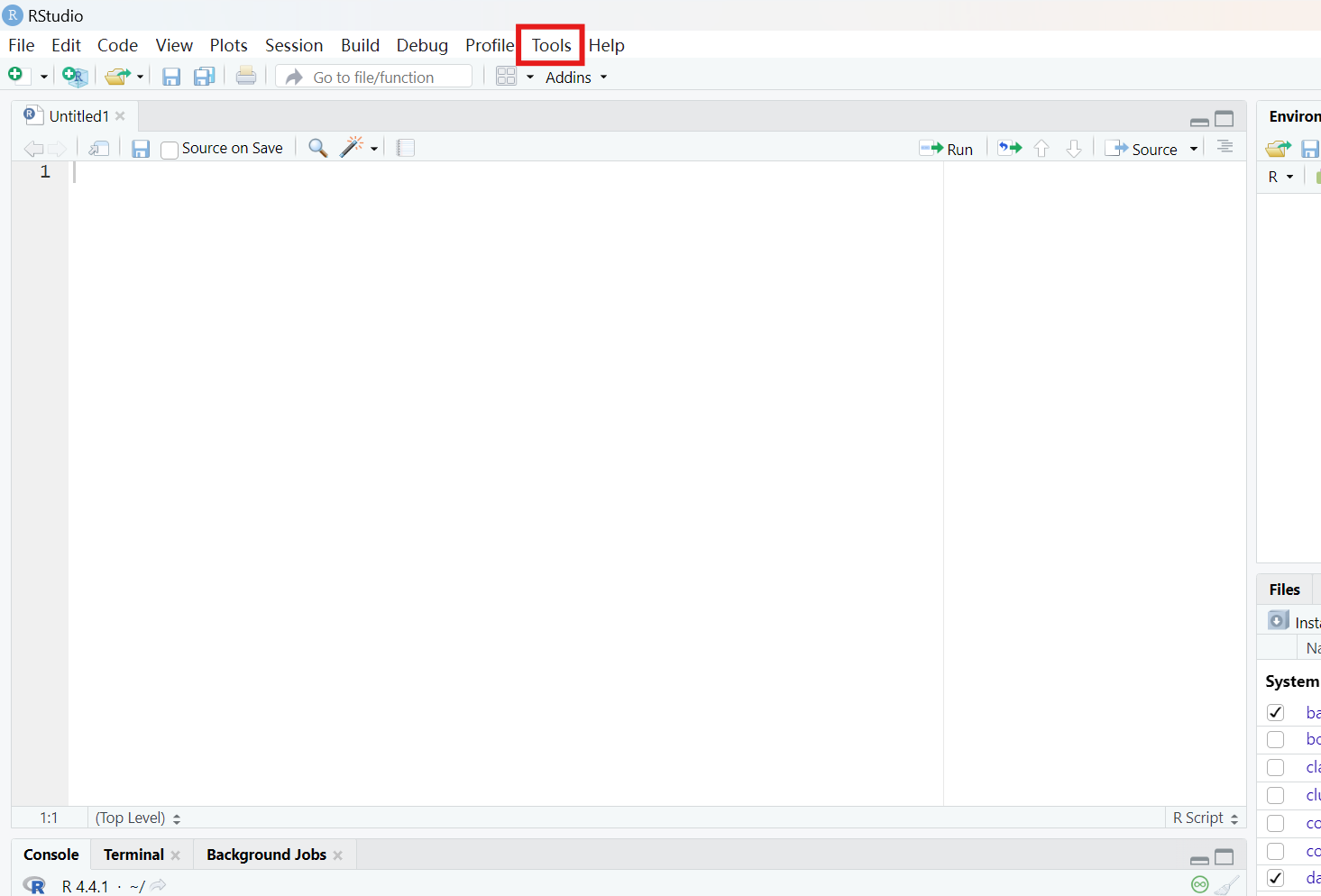
Task: Click the Source button
Action: pyautogui.click(x=1142, y=149)
